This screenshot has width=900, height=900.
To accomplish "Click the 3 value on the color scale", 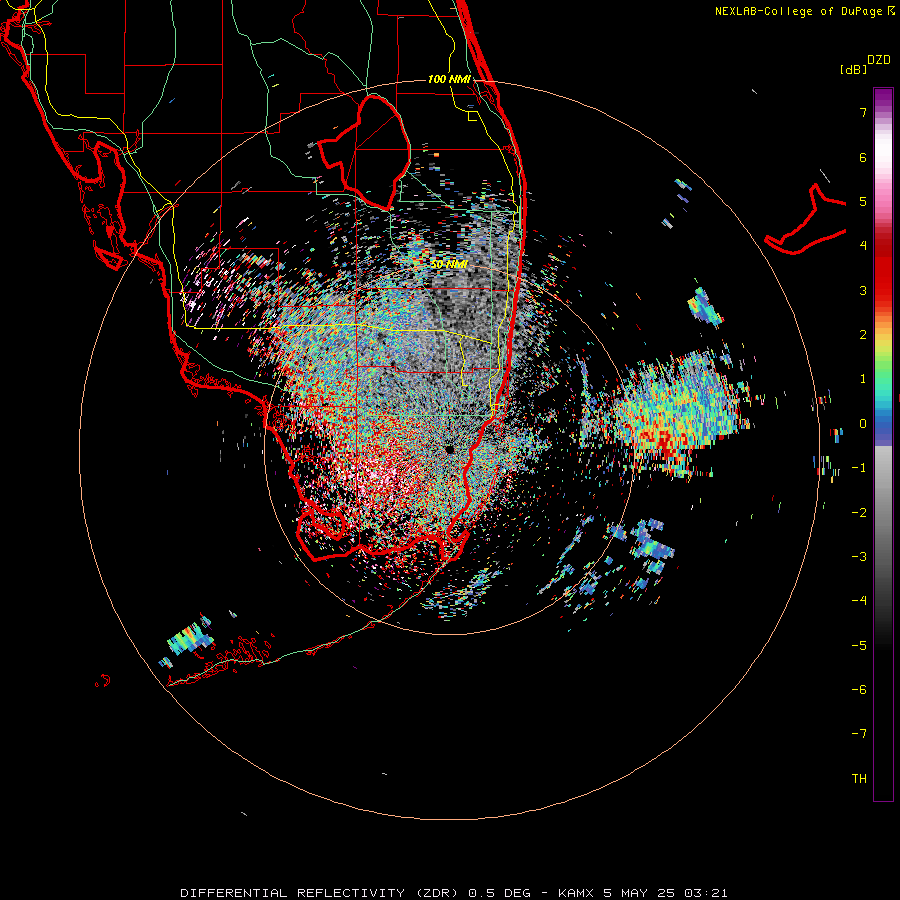I will click(x=863, y=290).
